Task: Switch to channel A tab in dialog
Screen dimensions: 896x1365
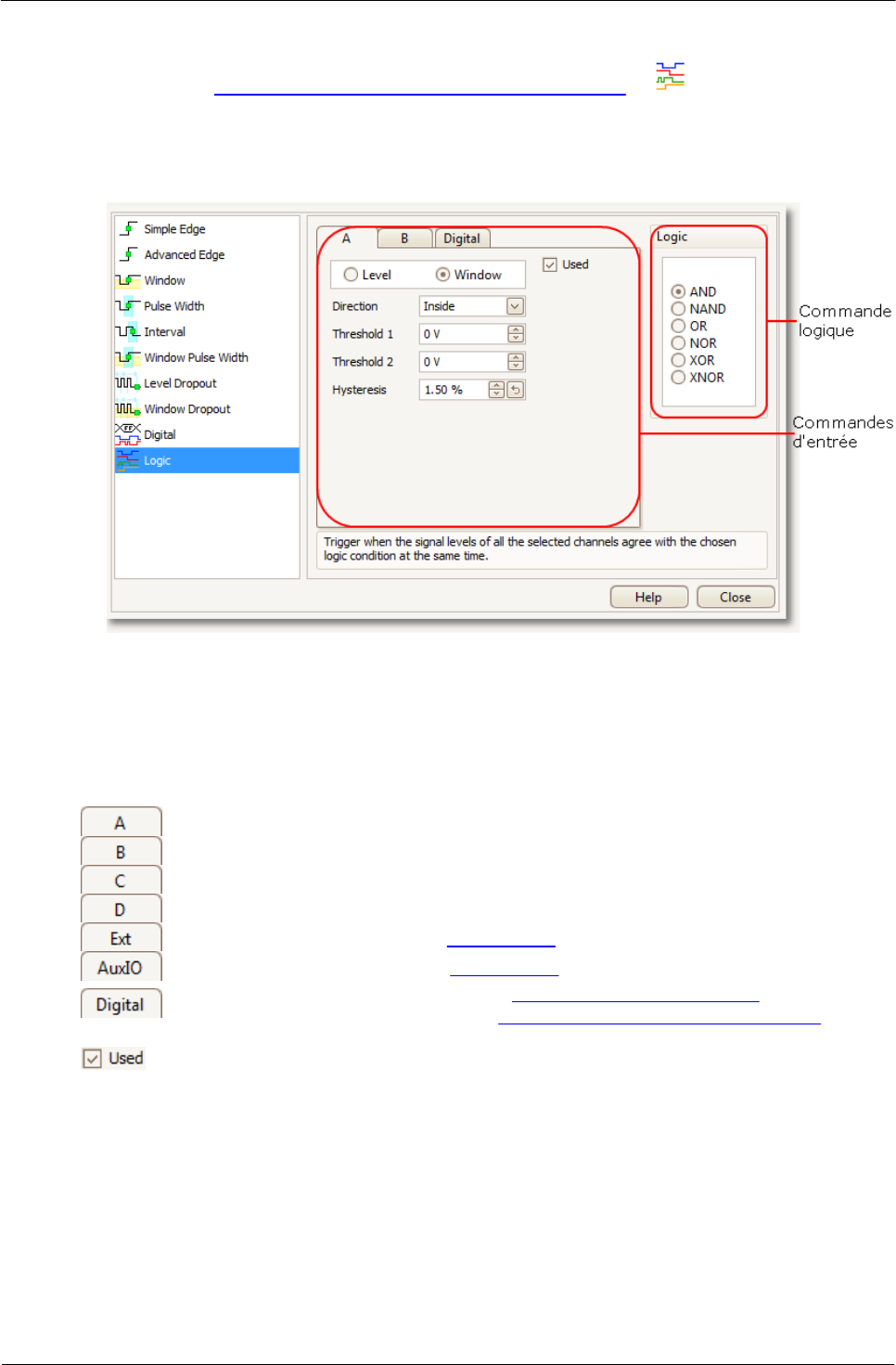Action: [x=346, y=238]
